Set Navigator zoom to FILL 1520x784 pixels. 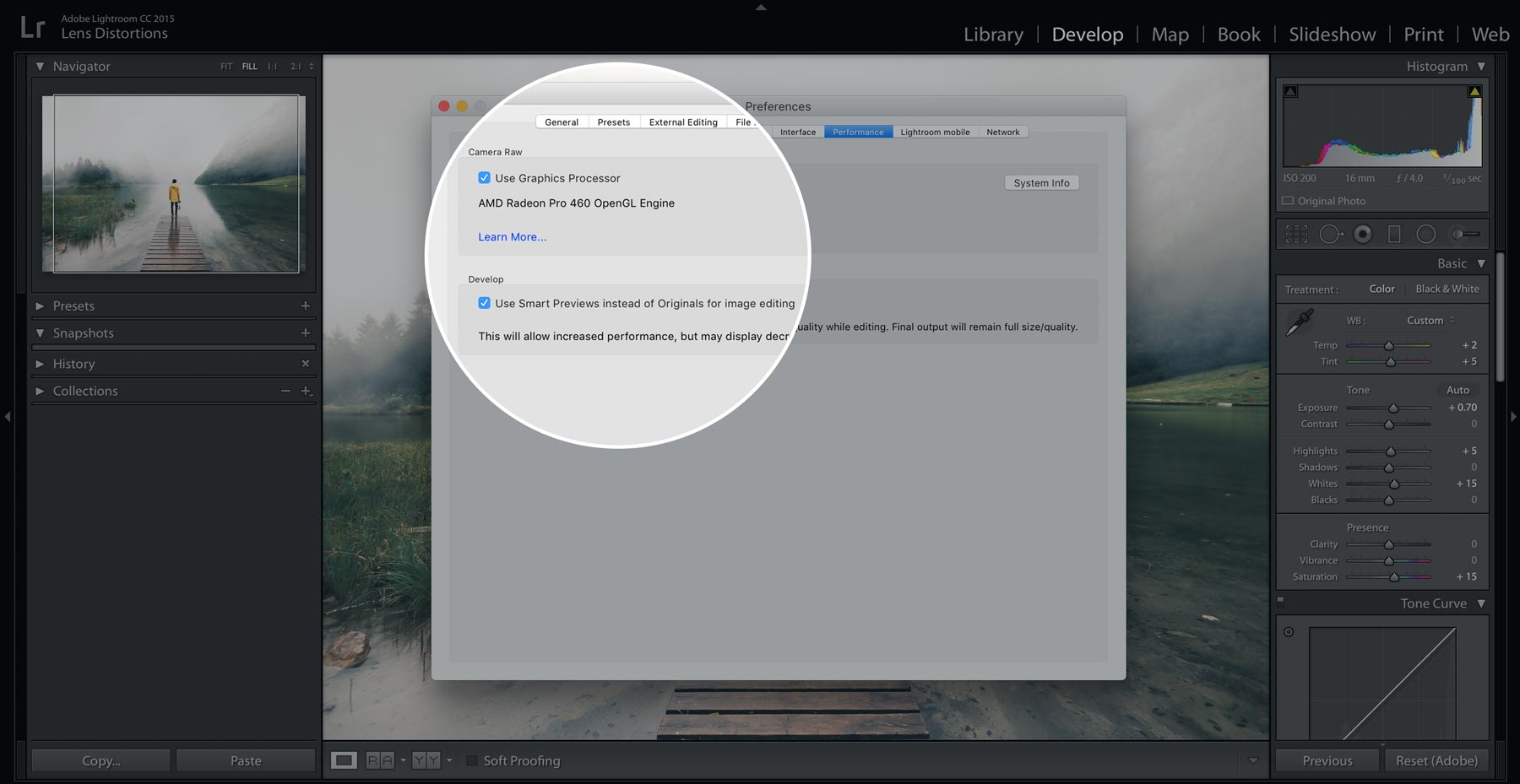(250, 67)
